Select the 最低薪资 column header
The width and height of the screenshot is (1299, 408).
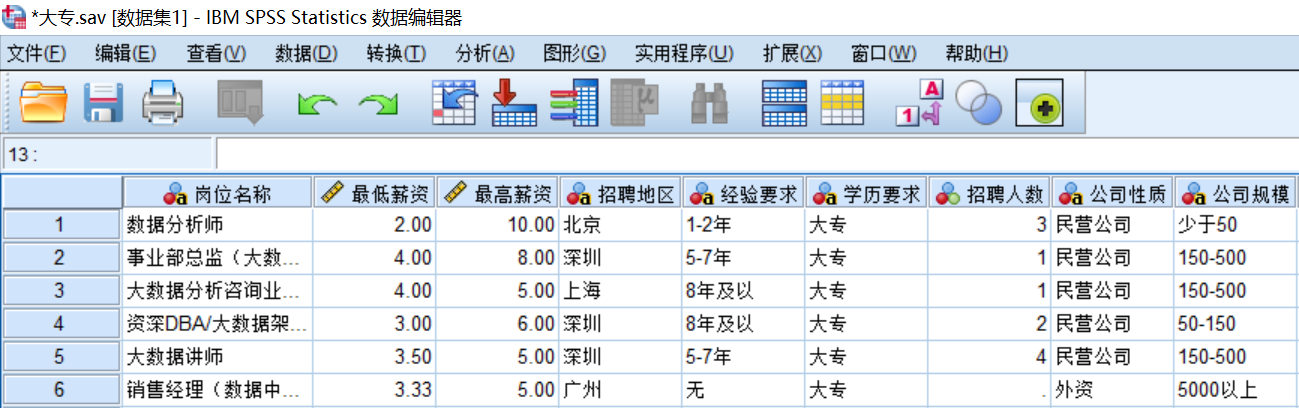(375, 193)
